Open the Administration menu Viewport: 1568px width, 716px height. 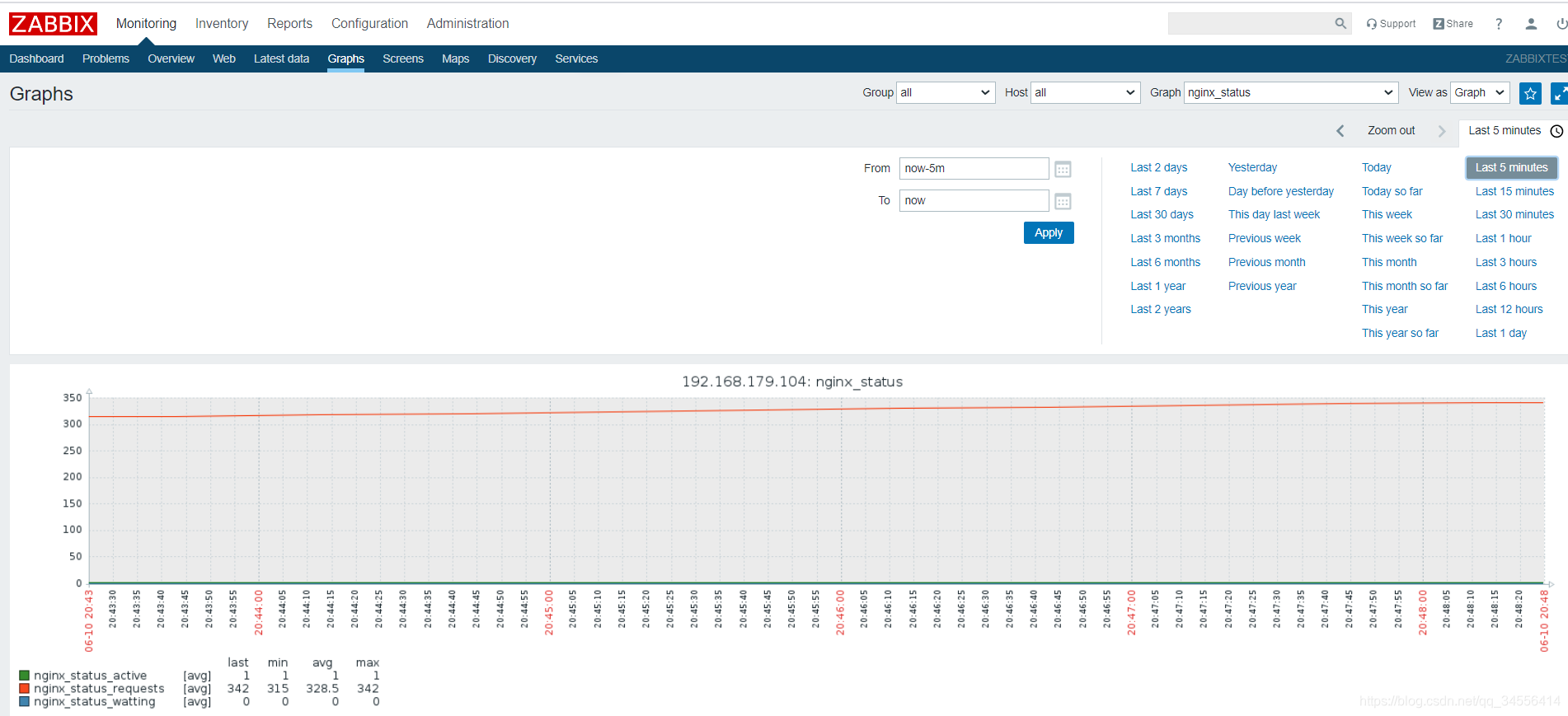[467, 24]
